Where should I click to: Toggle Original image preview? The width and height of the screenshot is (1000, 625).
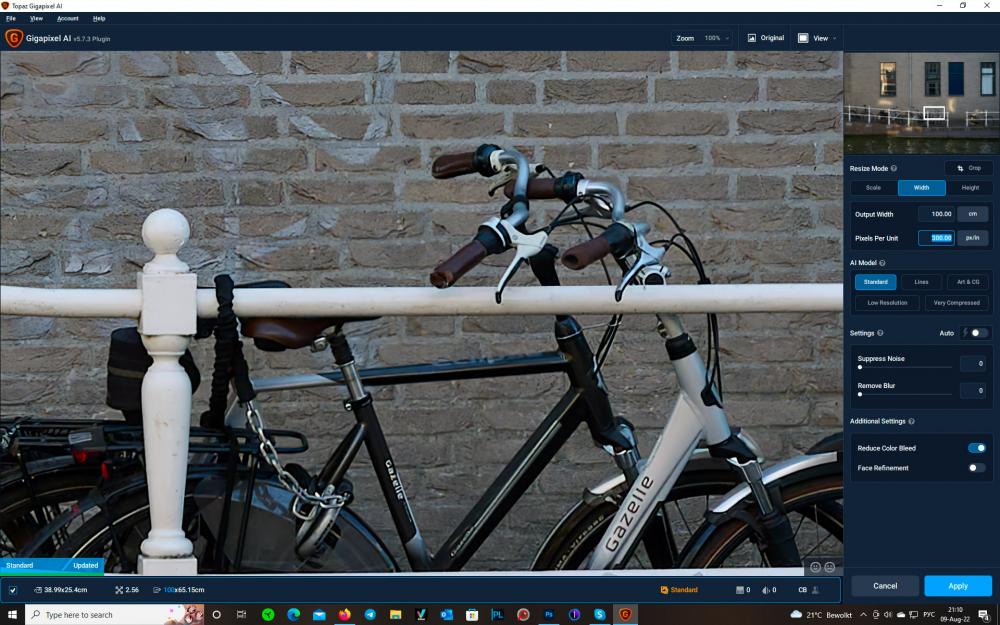(766, 38)
